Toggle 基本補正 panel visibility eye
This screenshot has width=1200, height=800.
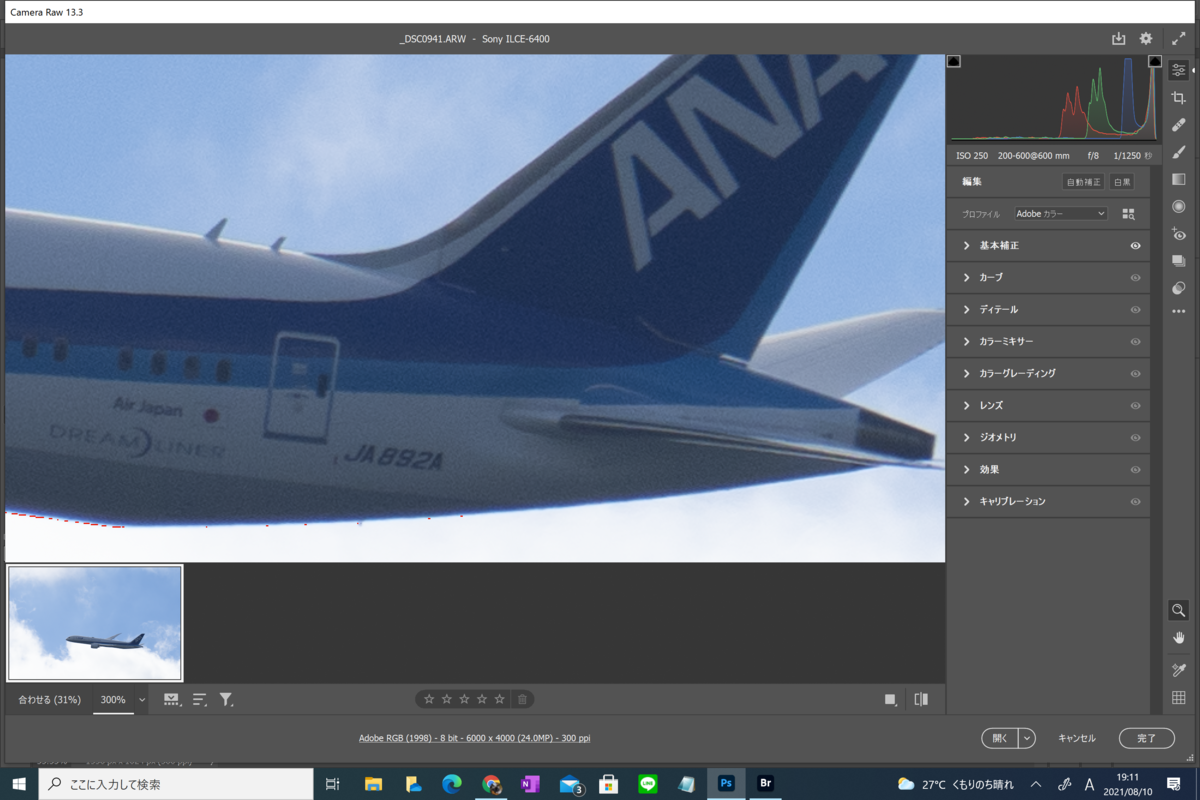[1135, 246]
